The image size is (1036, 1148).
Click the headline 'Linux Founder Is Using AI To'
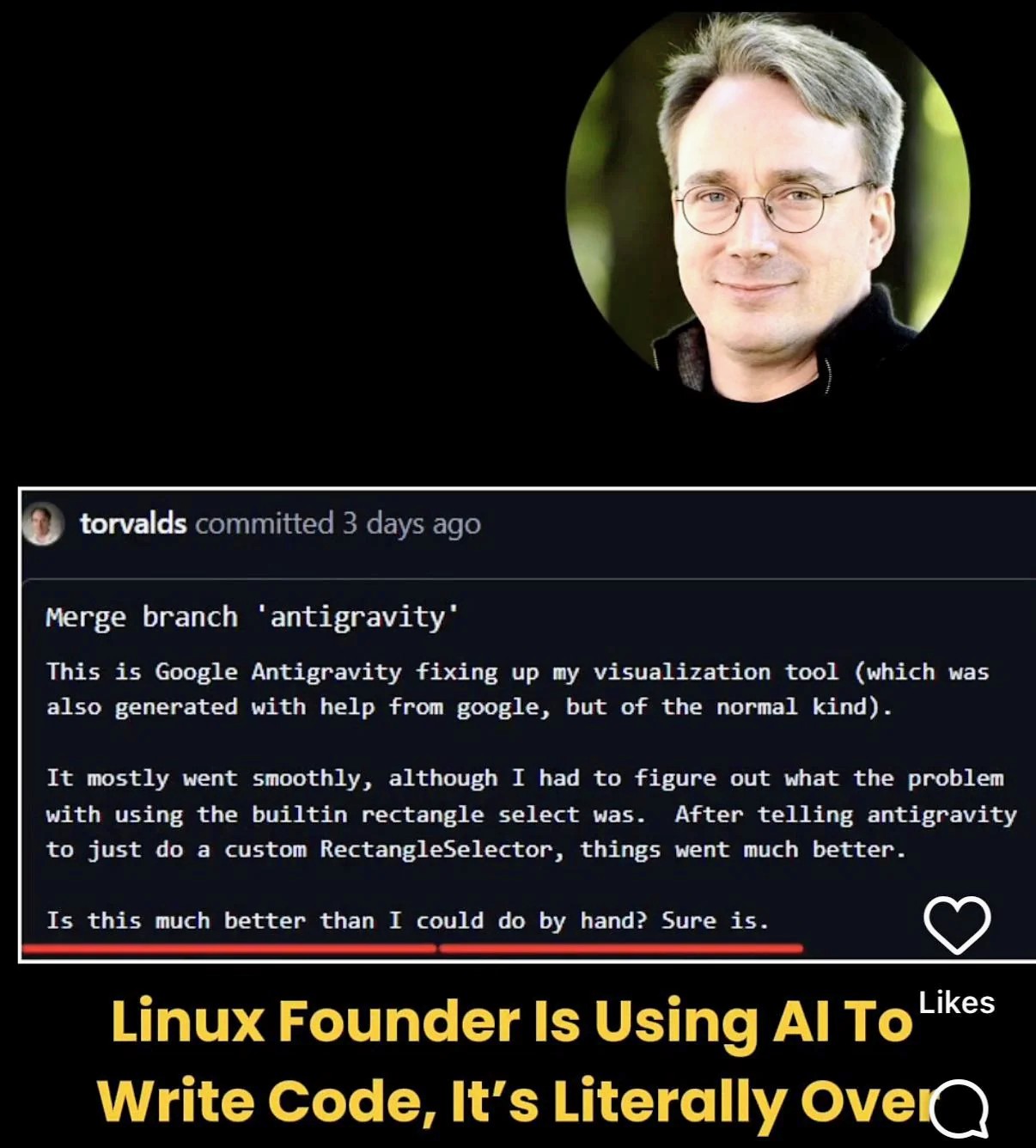coord(511,1021)
